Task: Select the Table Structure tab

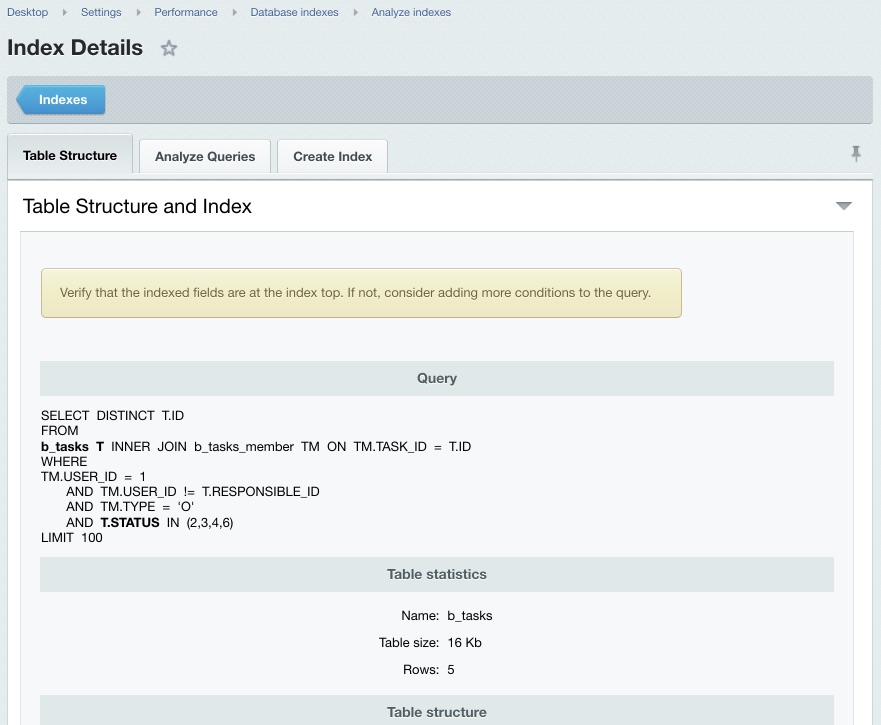Action: 70,155
